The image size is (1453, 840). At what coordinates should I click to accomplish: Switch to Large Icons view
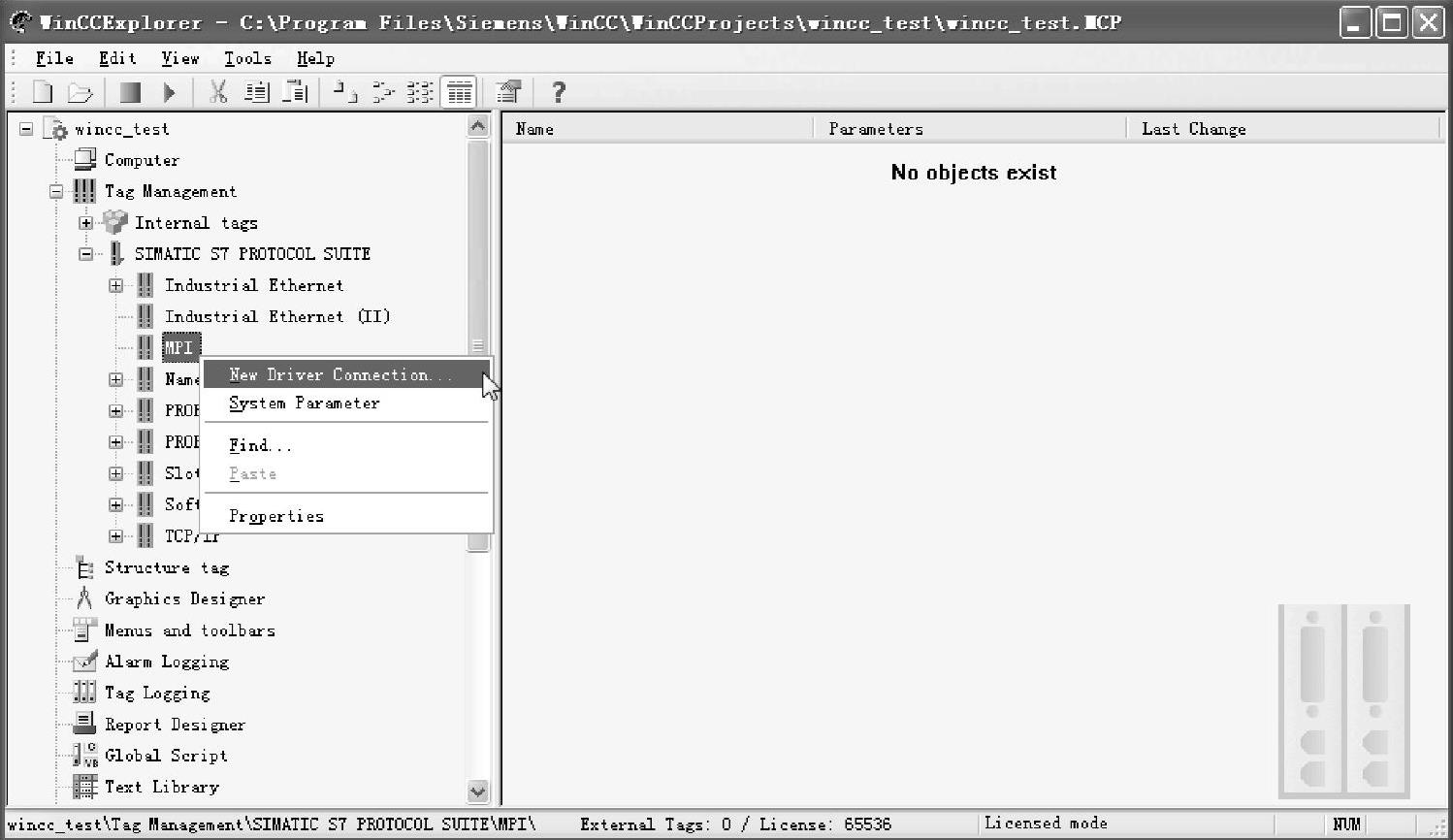click(344, 92)
